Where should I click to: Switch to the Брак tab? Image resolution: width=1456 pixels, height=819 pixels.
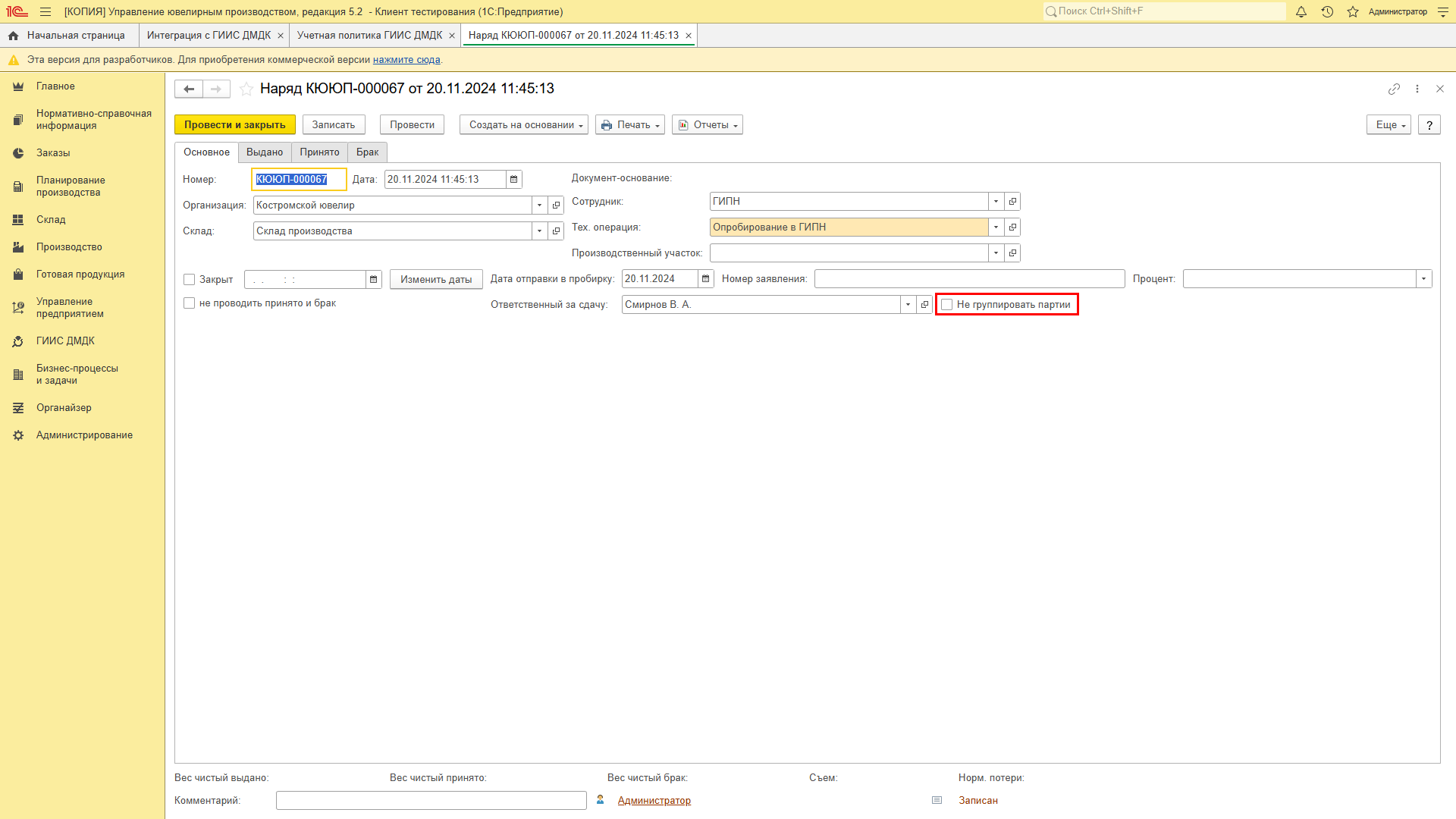(368, 152)
